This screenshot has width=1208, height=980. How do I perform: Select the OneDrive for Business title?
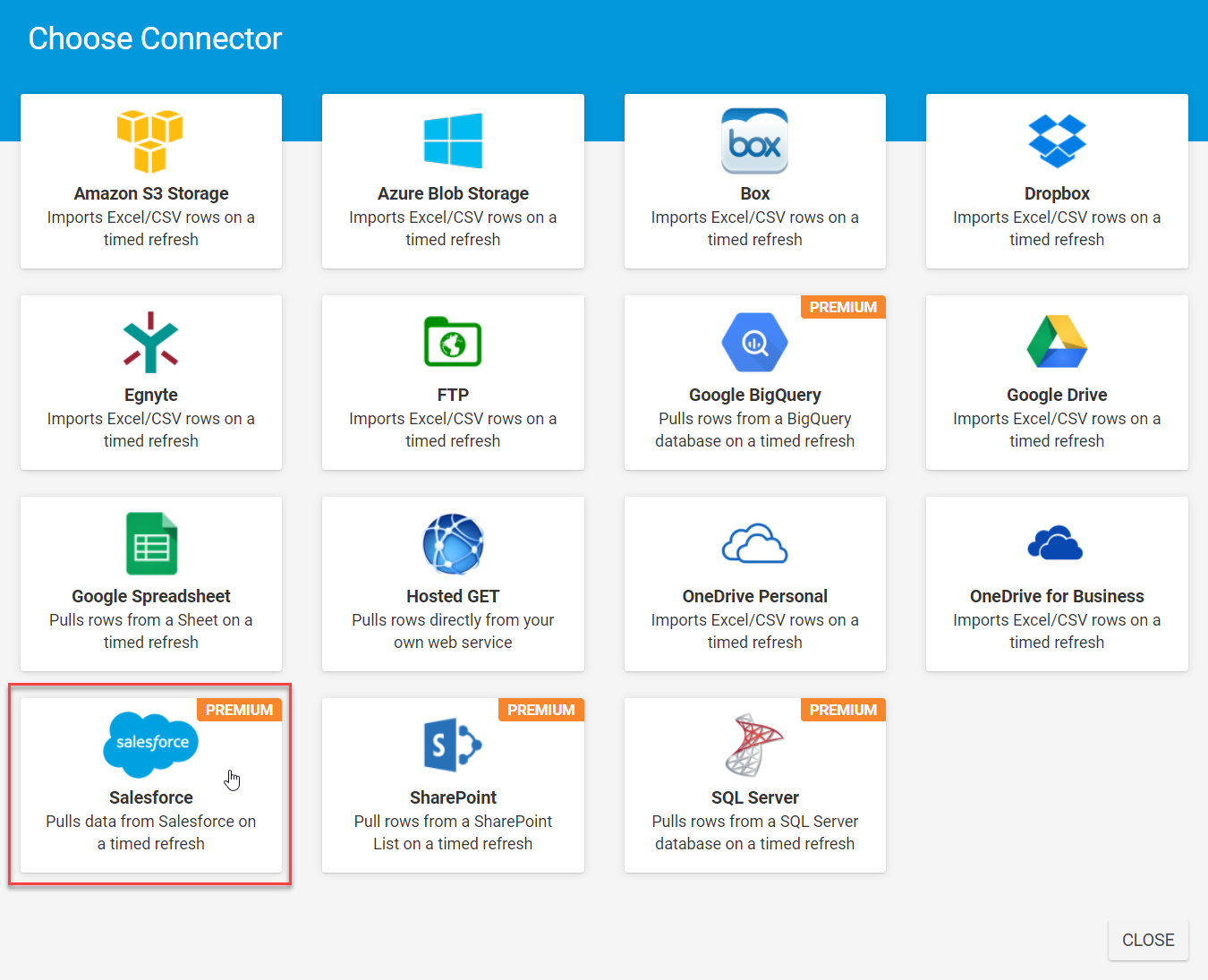point(1057,596)
